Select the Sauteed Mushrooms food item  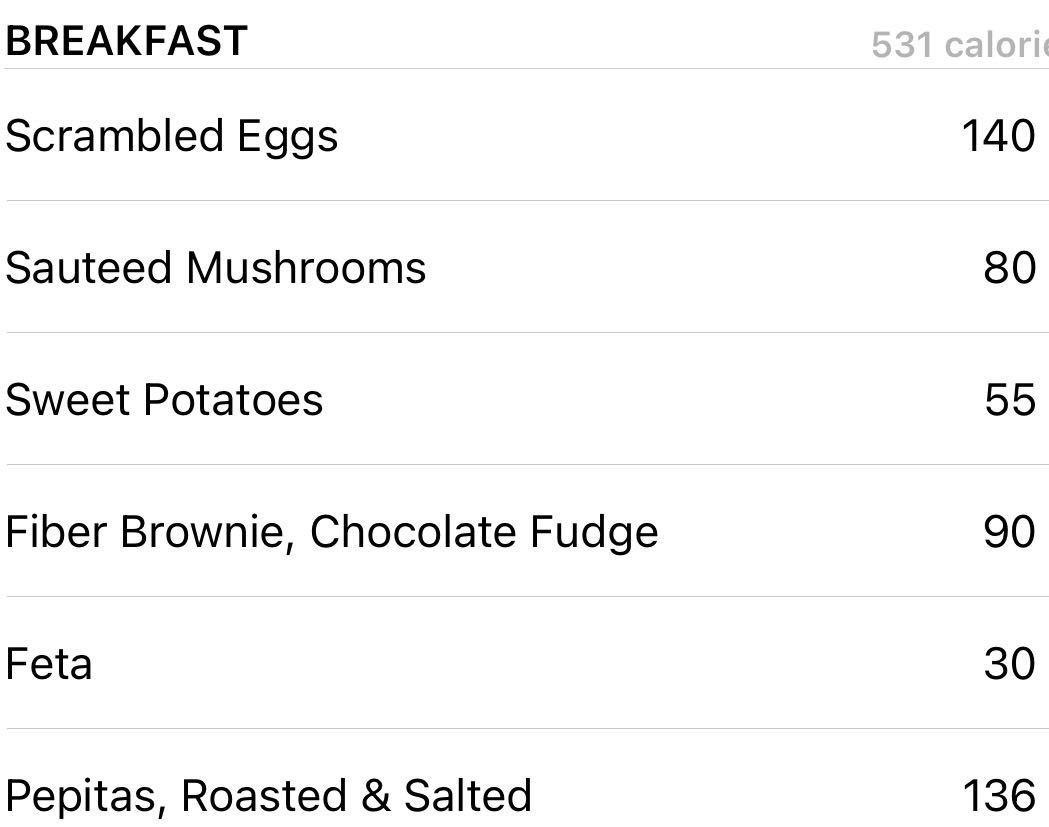pos(215,268)
